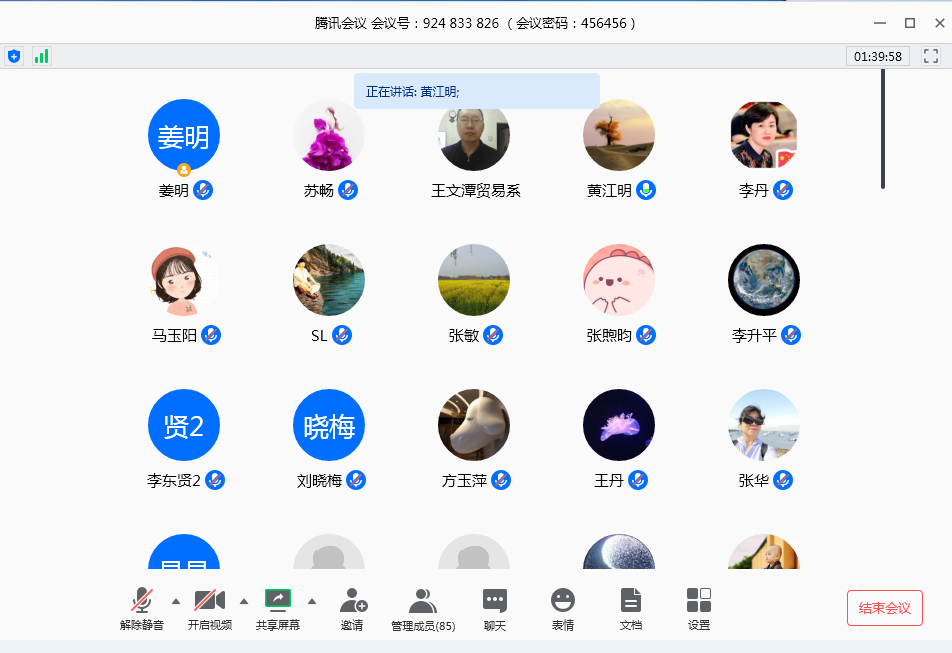The image size is (952, 653).
Task: Expand audio options arrow beside 解除静音
Action: (176, 601)
